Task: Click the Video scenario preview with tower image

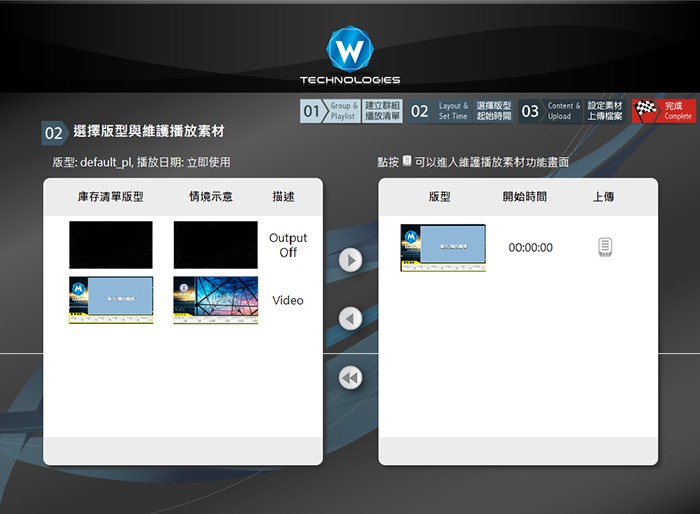Action: 215,300
